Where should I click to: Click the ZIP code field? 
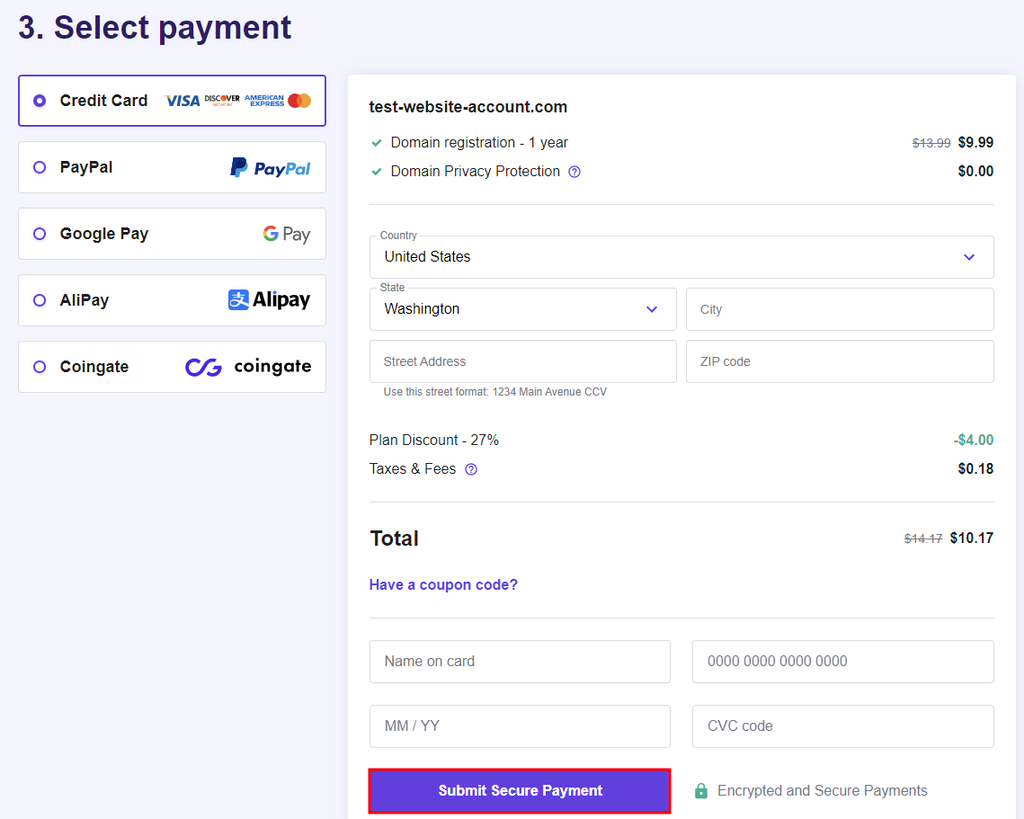pyautogui.click(x=839, y=361)
